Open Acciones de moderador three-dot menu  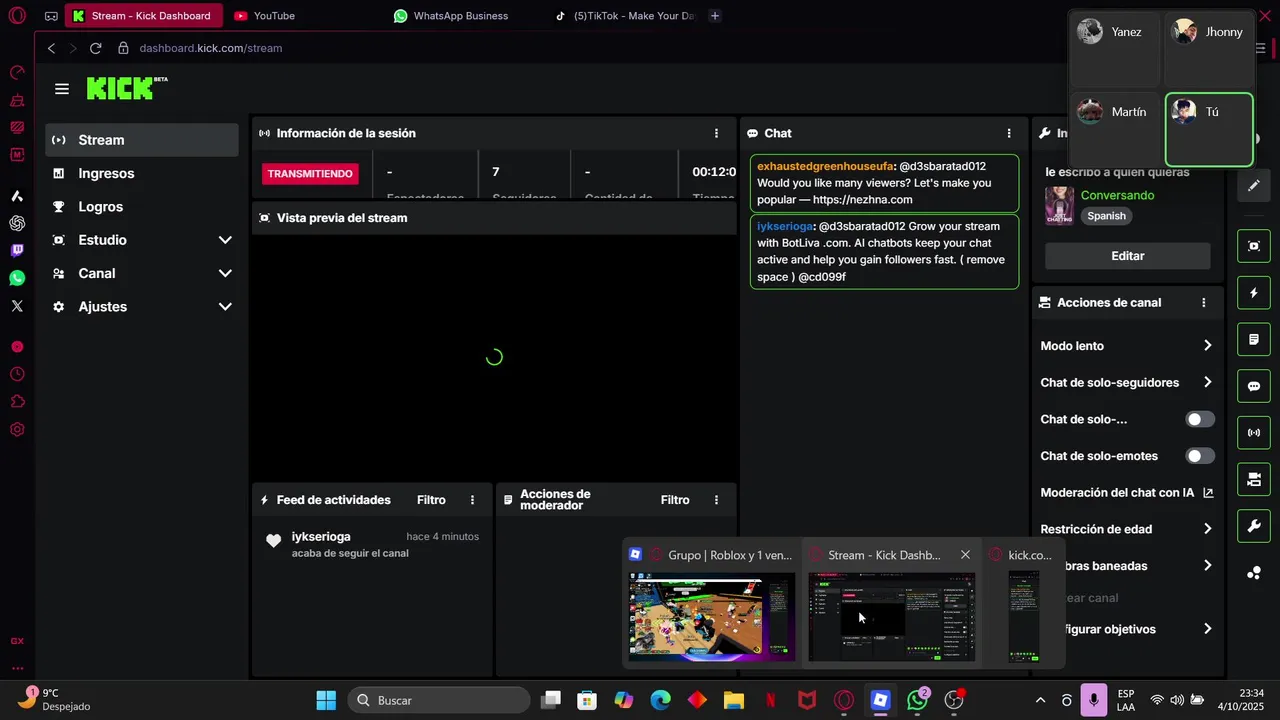point(716,500)
